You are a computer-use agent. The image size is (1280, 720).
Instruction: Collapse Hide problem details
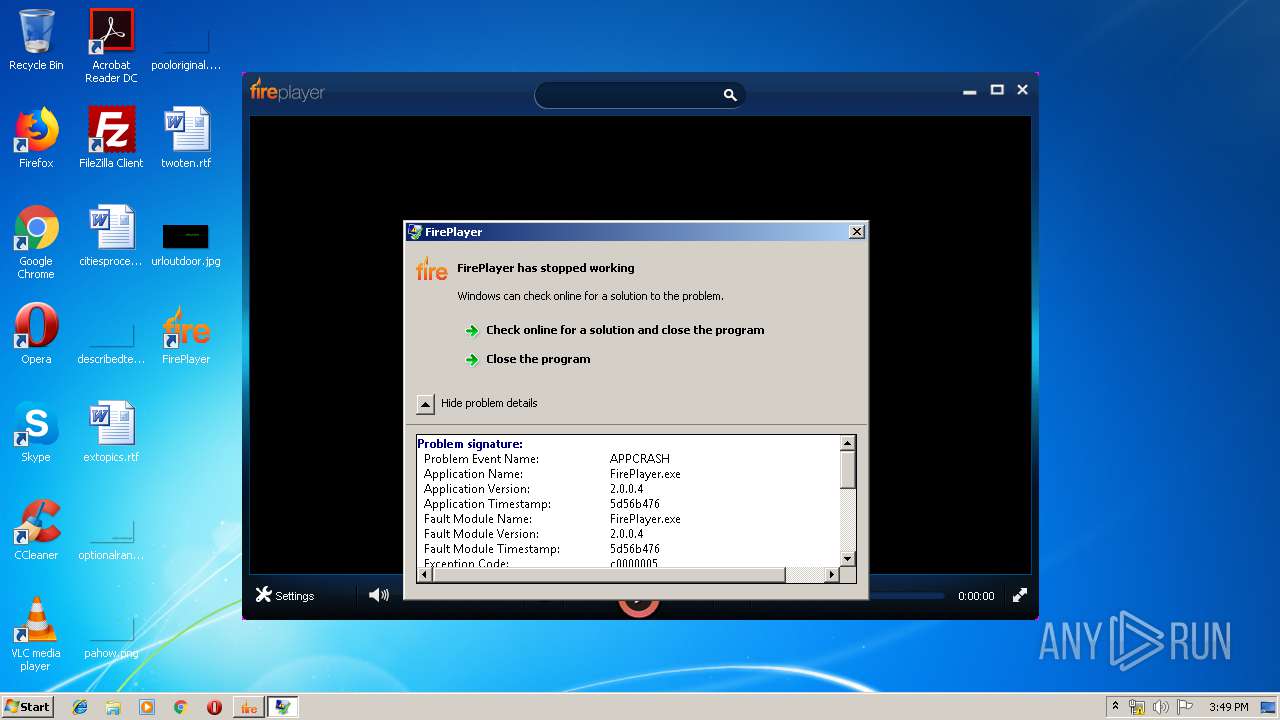pos(478,403)
